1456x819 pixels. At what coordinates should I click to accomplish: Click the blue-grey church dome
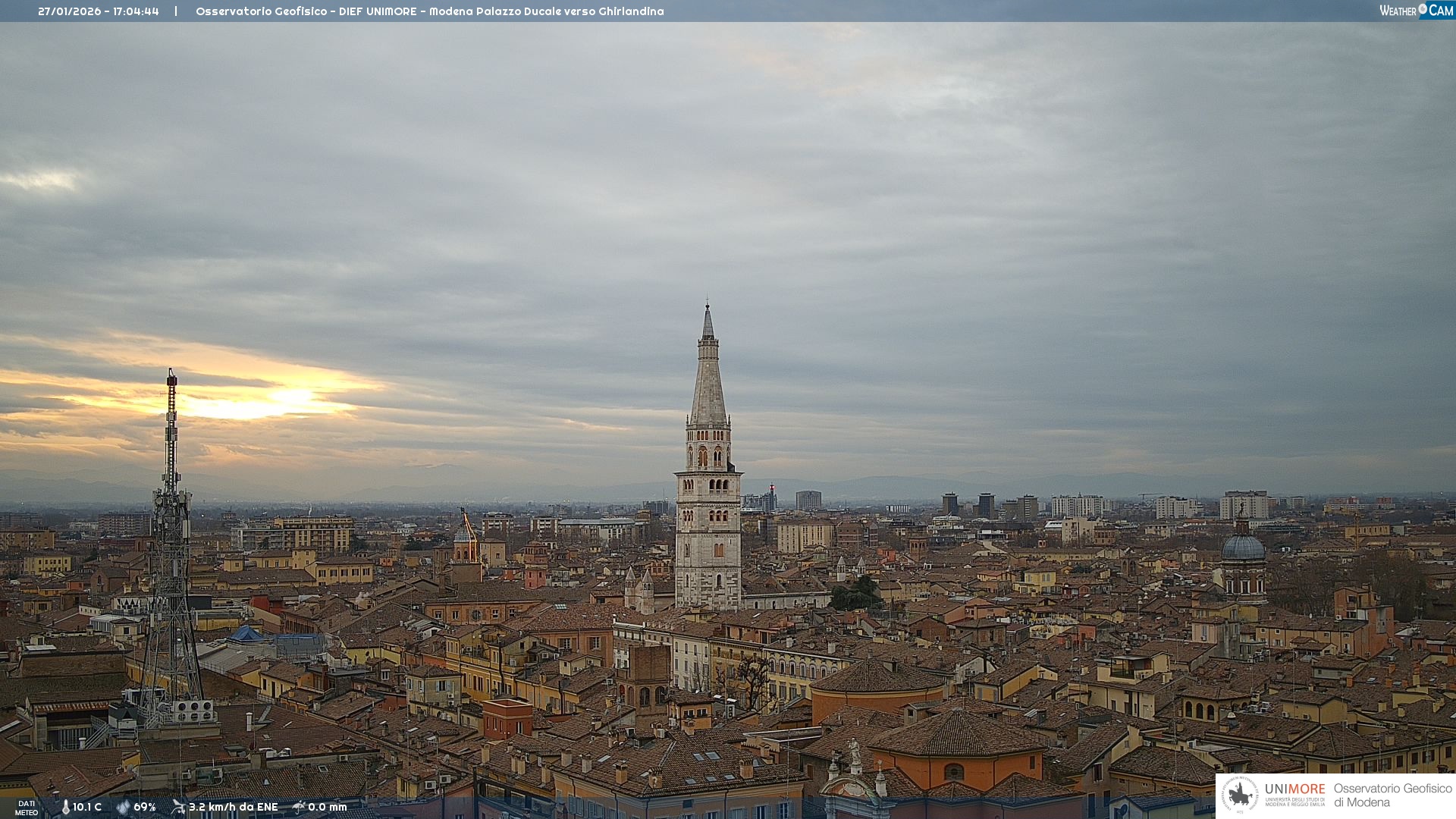pyautogui.click(x=1244, y=548)
